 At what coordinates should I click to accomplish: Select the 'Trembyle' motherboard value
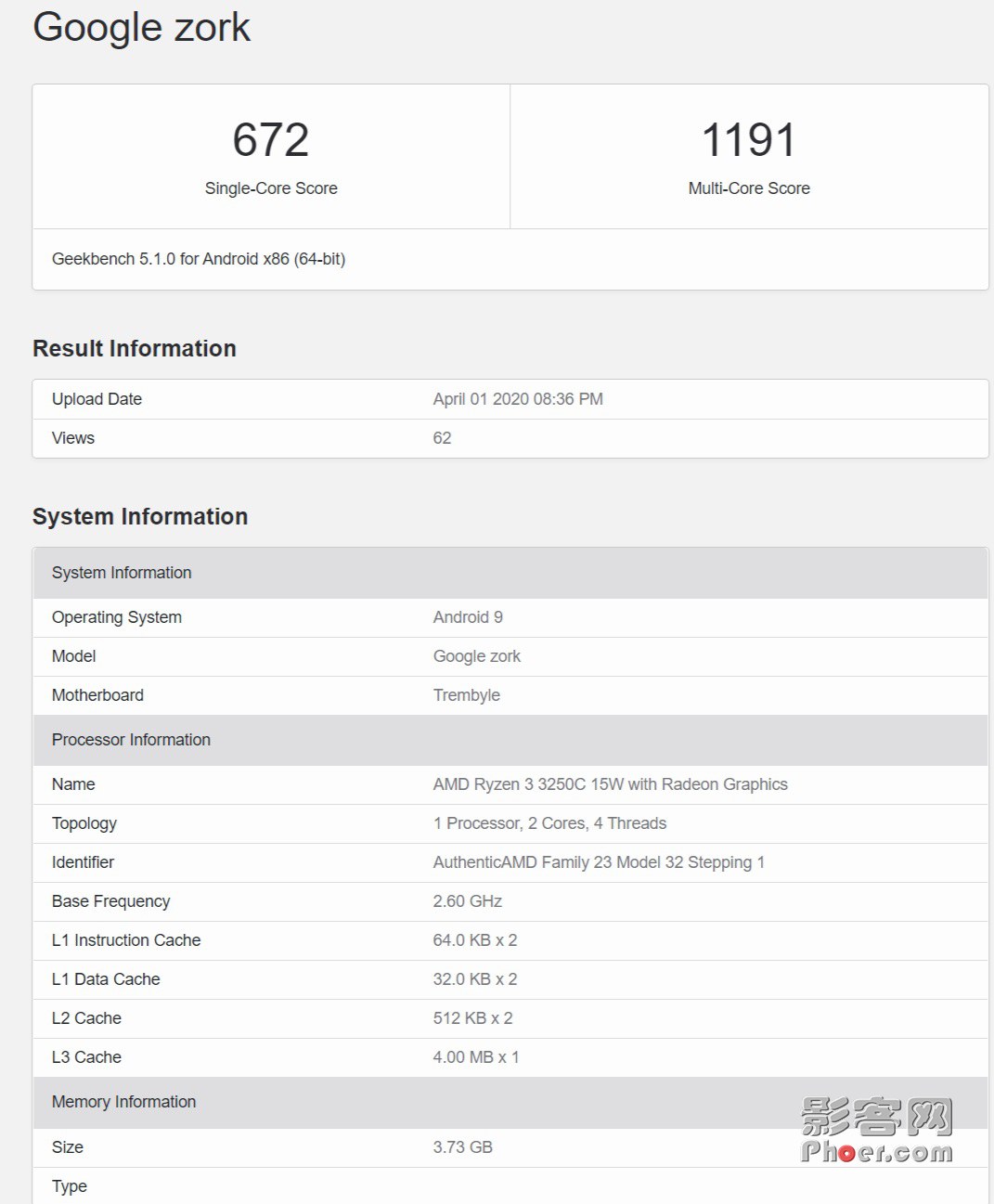tap(467, 695)
